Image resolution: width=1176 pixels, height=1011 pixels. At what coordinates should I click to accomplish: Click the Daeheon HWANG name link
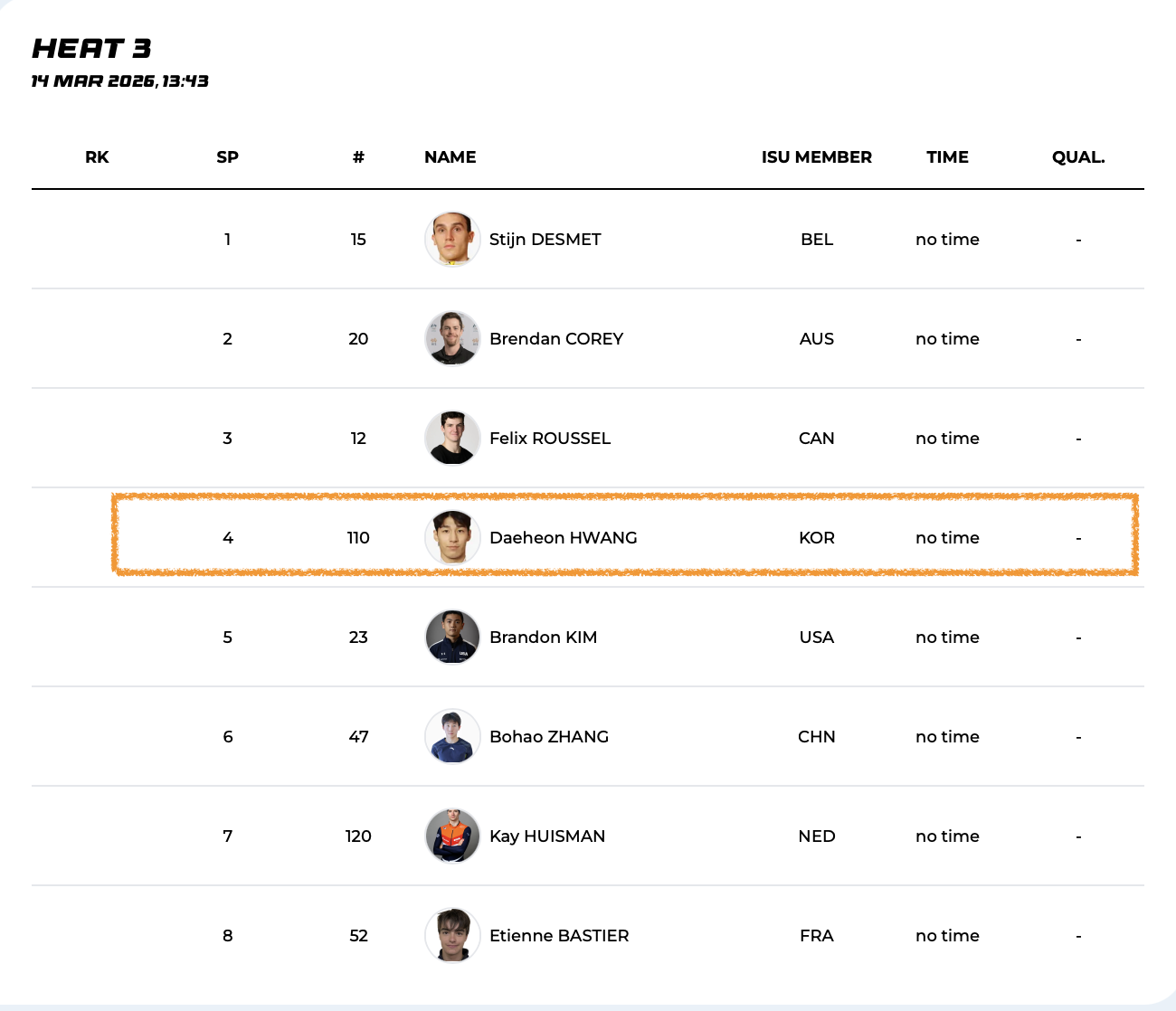click(563, 538)
